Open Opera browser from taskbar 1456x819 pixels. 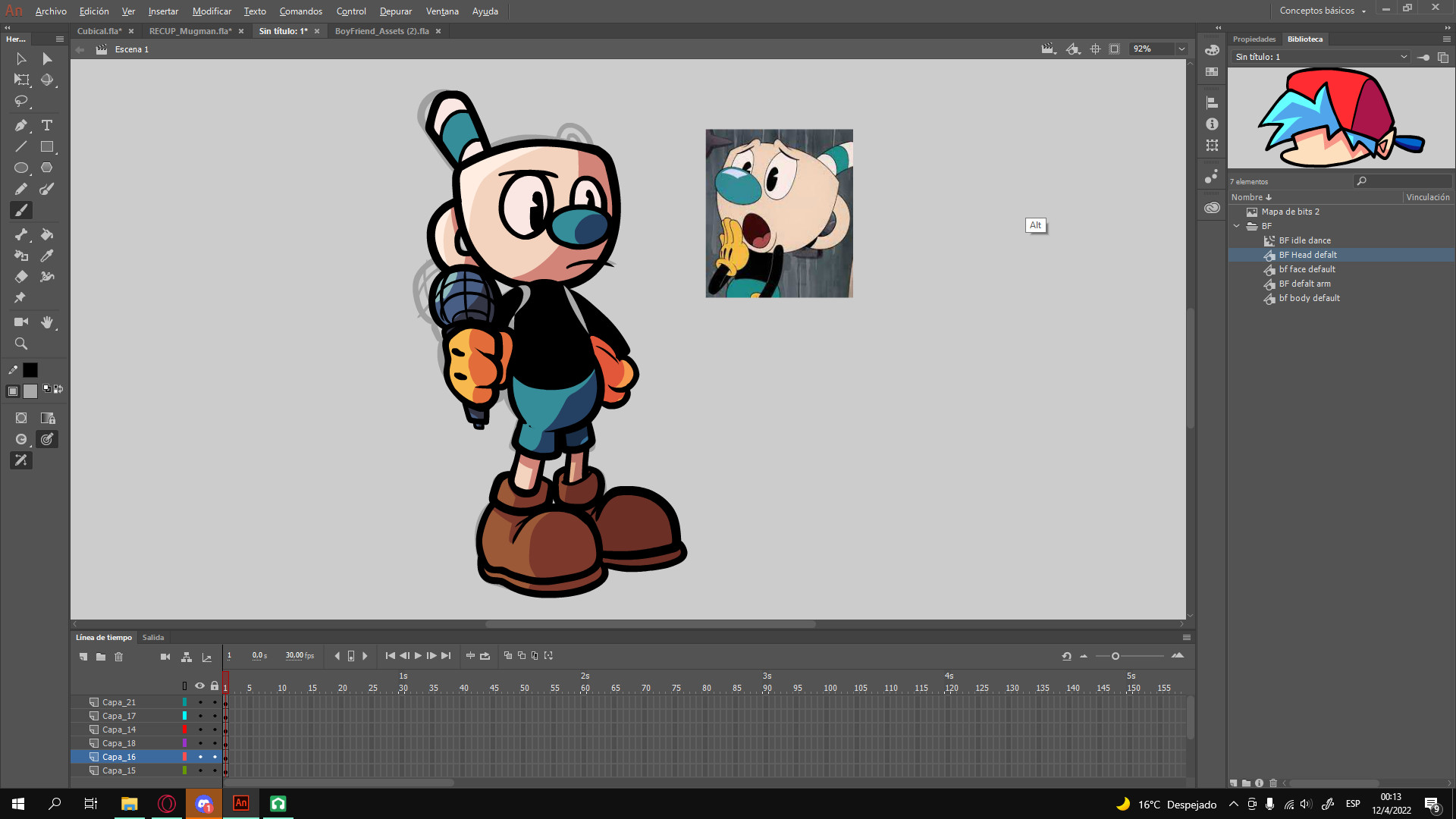[x=166, y=803]
